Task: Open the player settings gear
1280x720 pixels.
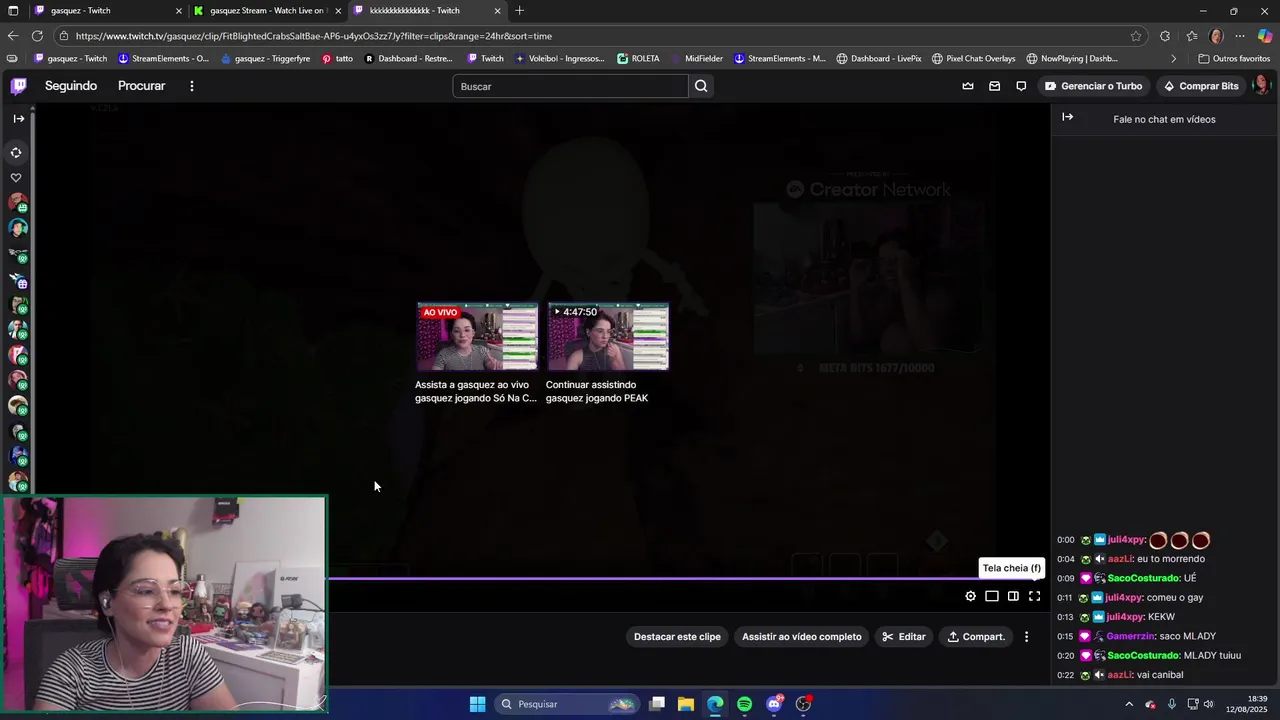Action: tap(970, 596)
